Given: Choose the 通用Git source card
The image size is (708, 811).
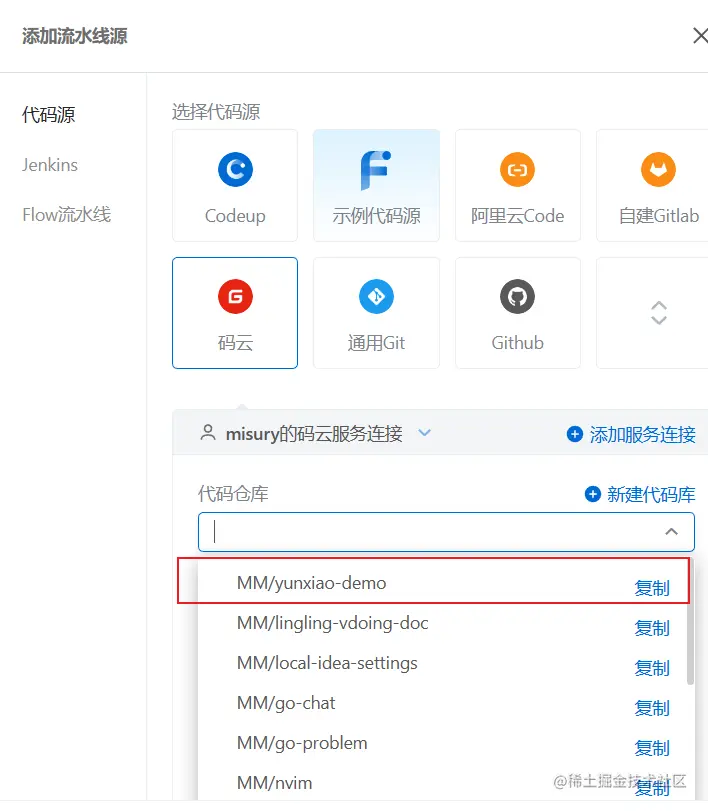Looking at the screenshot, I should pos(376,313).
